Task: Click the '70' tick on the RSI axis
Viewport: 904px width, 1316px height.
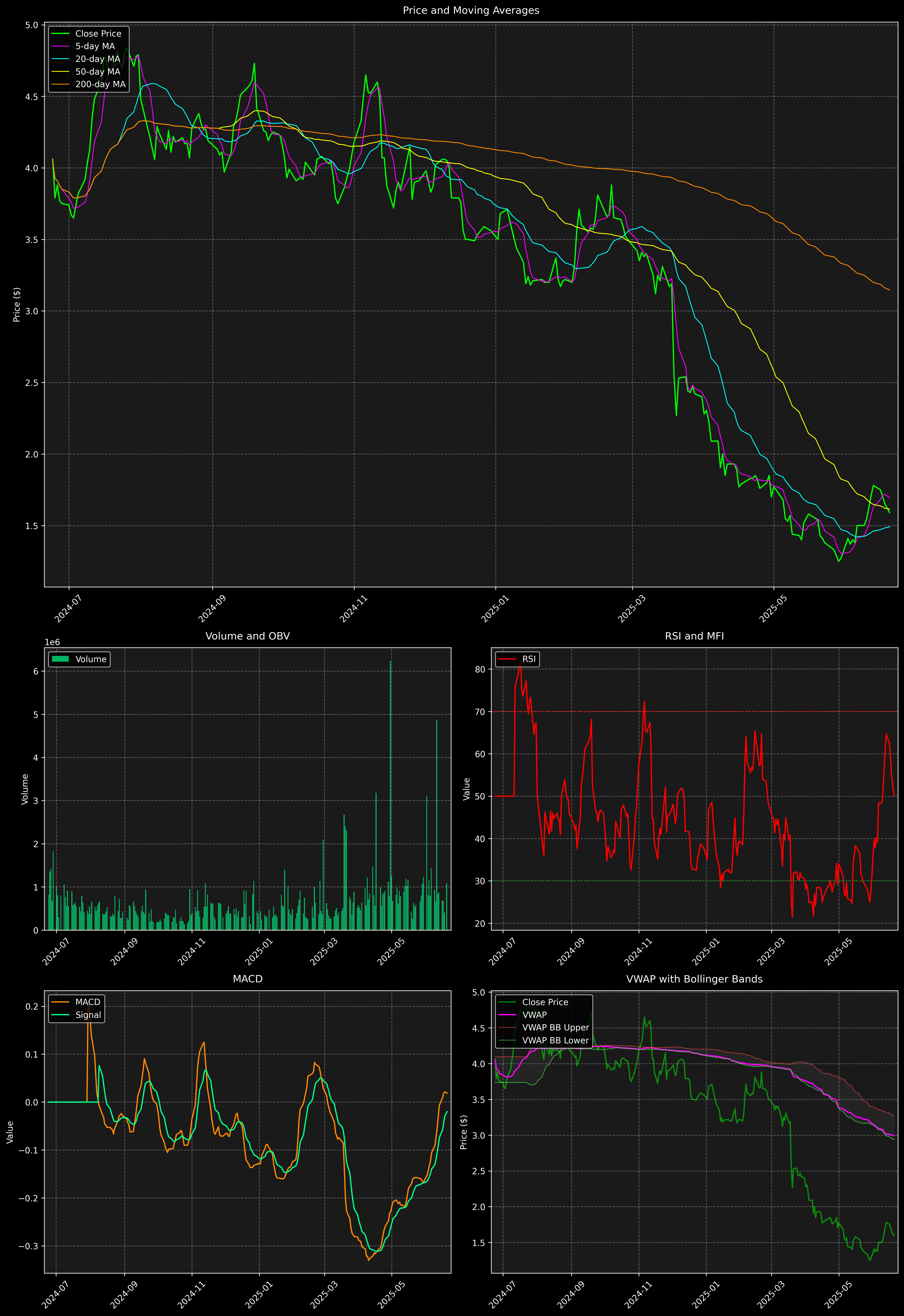Action: click(x=480, y=712)
